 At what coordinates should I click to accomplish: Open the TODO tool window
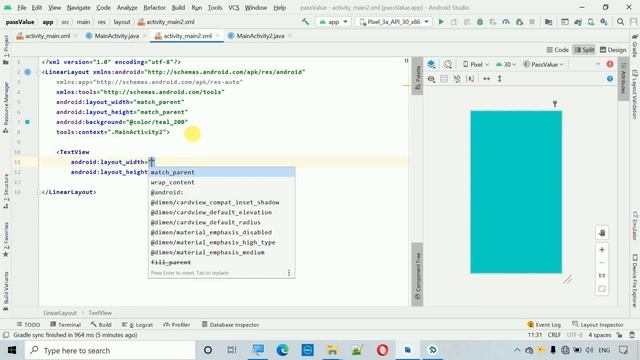[x=28, y=324]
